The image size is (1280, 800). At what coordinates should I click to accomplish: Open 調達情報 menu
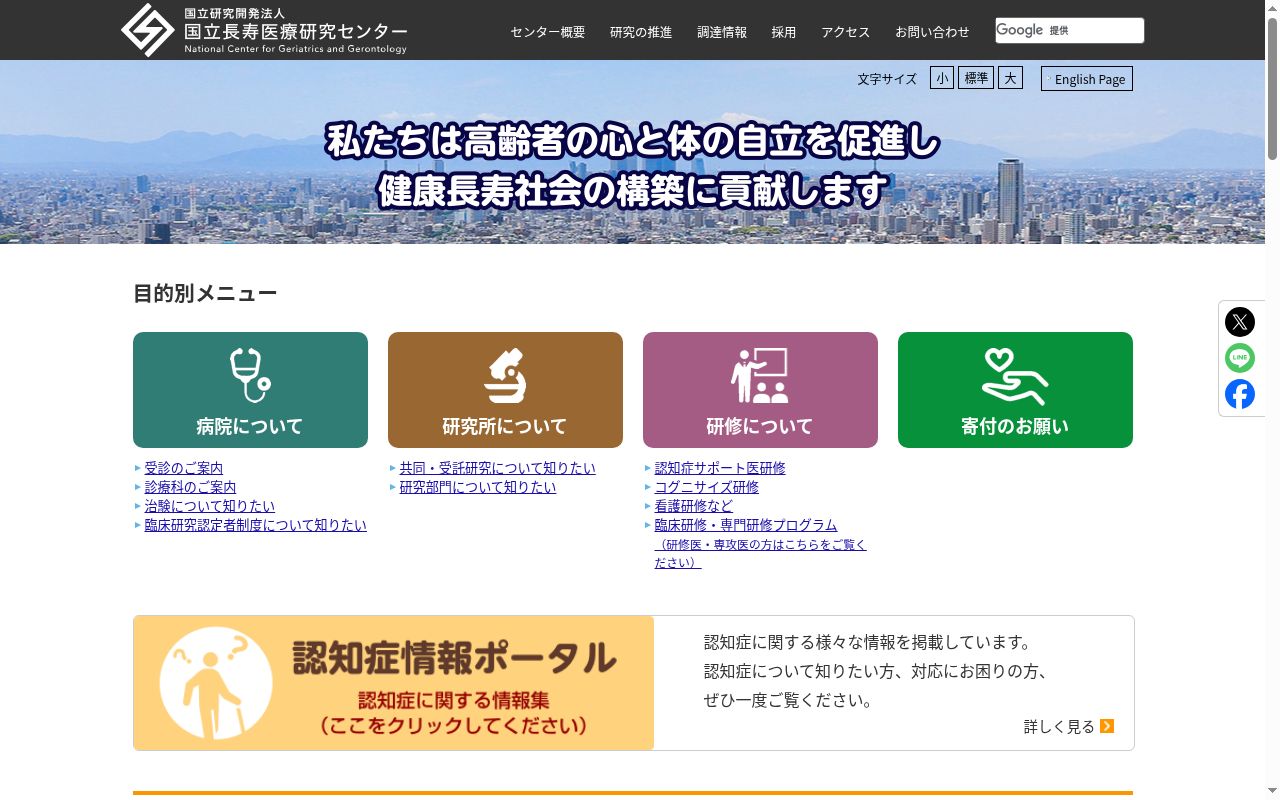(722, 32)
